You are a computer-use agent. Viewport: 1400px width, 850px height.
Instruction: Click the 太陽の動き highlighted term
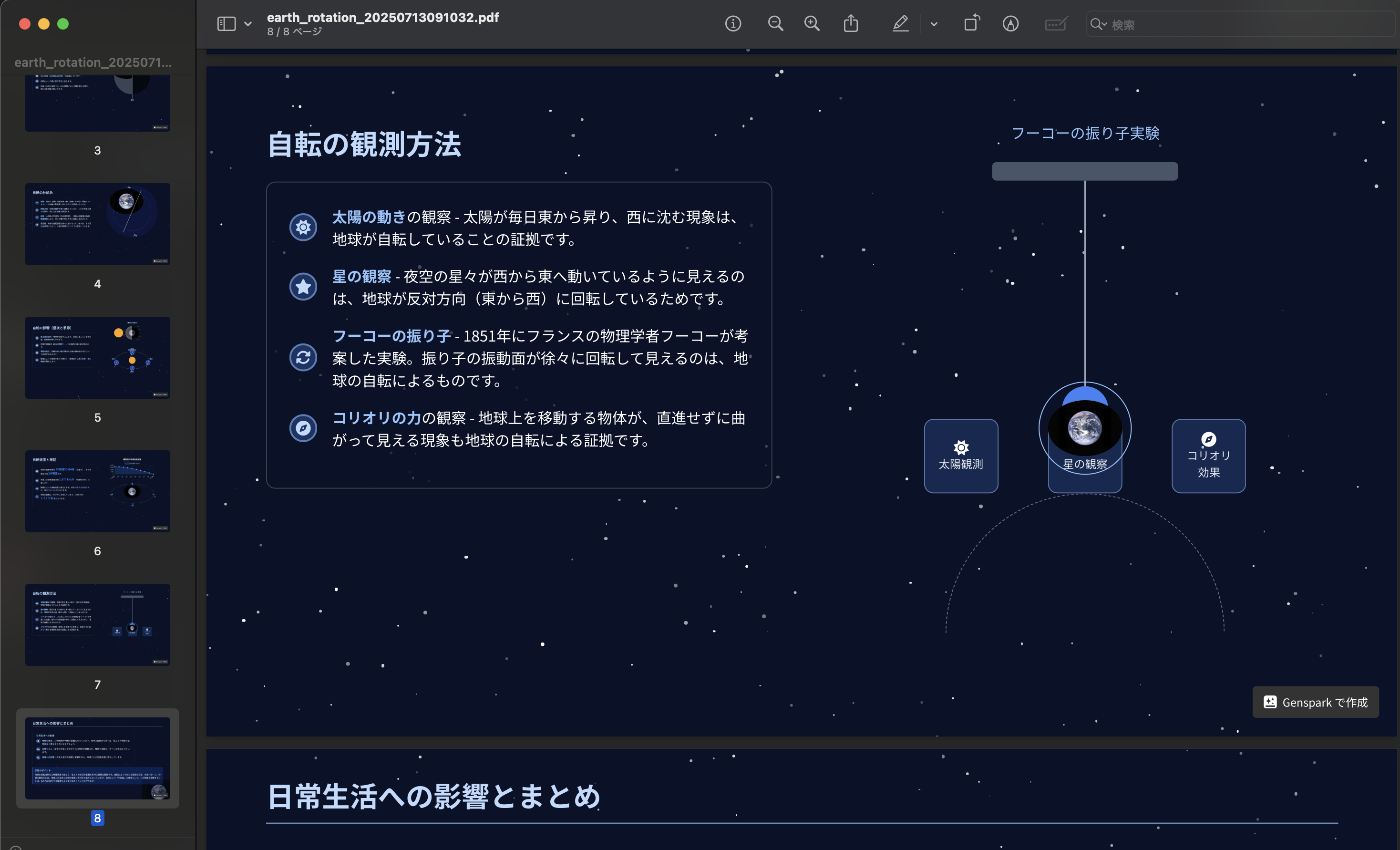[x=369, y=217]
